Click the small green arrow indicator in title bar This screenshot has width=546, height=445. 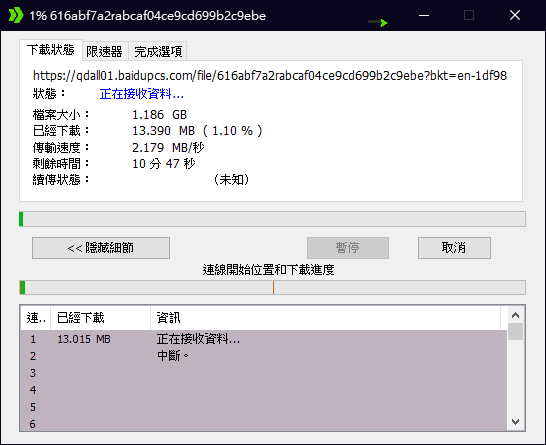[378, 23]
